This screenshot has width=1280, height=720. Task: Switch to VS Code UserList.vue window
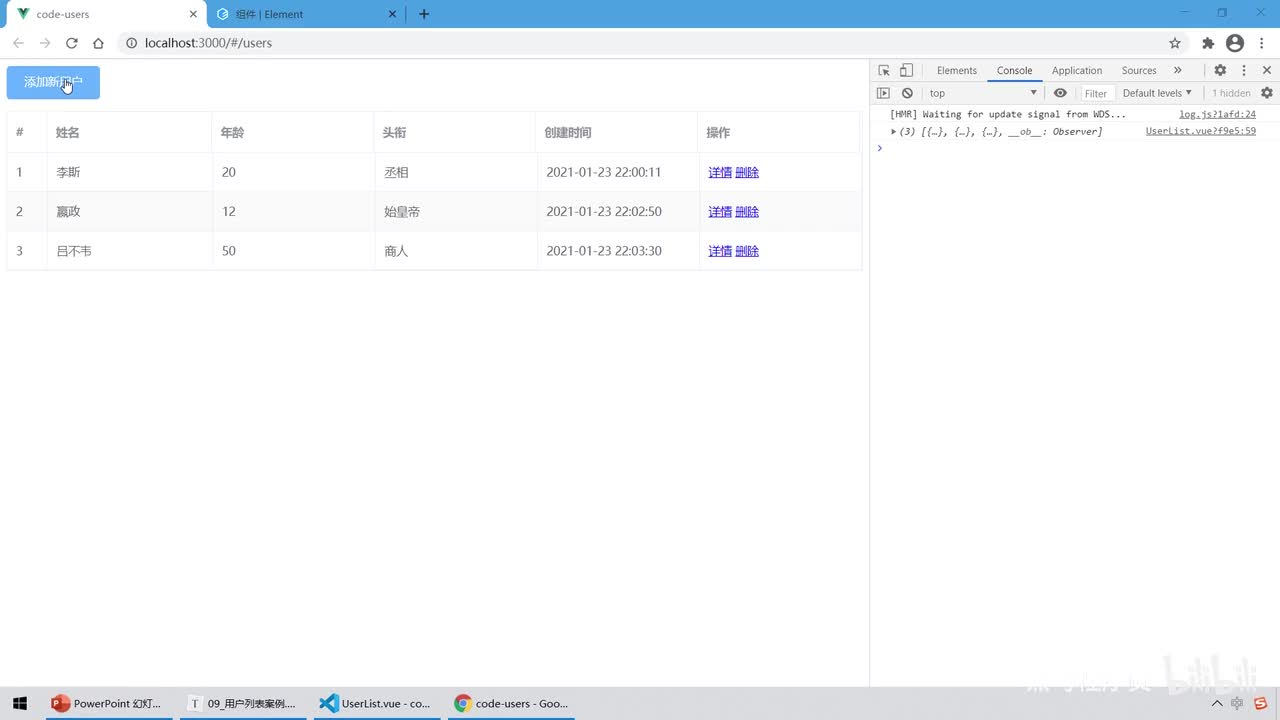pos(375,703)
